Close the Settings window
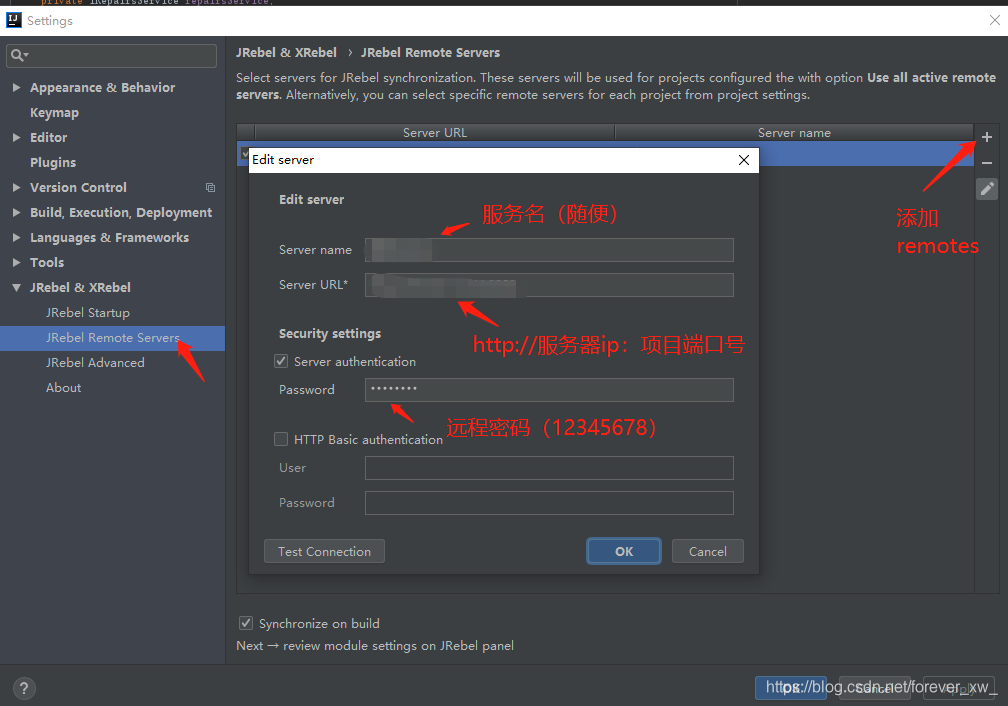The height and width of the screenshot is (706, 1008). click(x=994, y=21)
